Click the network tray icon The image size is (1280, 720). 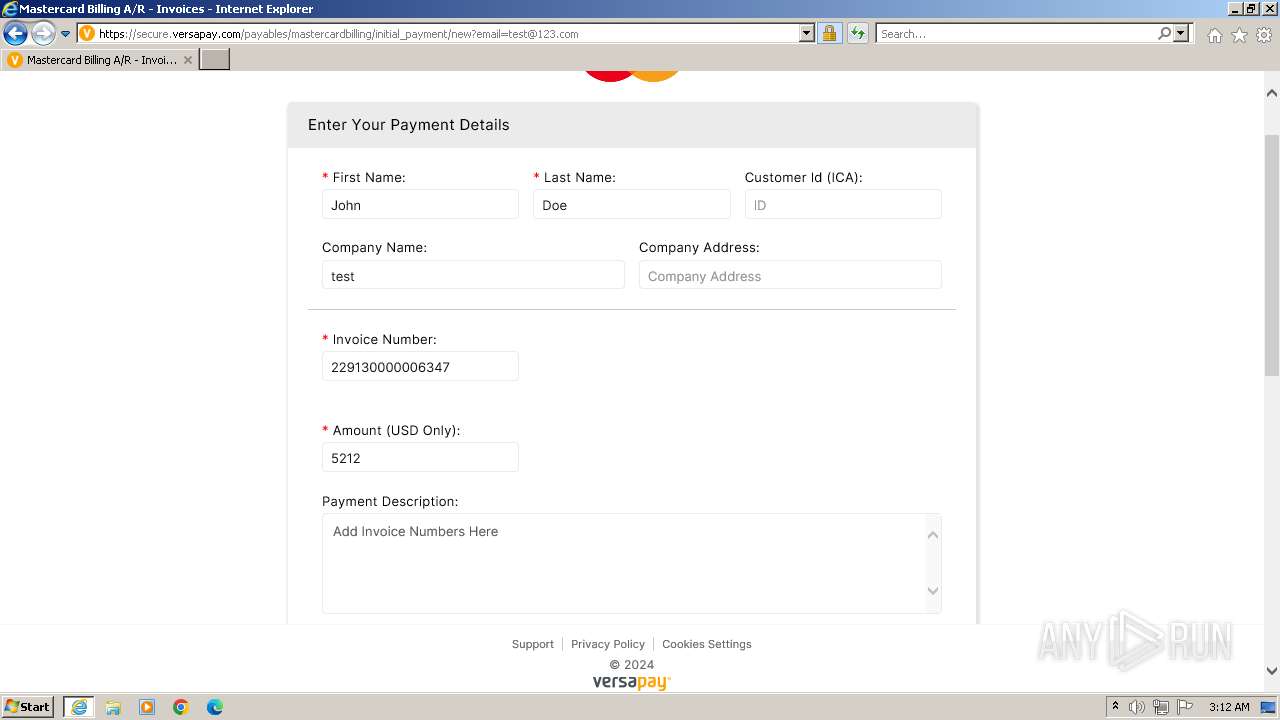click(x=1161, y=707)
